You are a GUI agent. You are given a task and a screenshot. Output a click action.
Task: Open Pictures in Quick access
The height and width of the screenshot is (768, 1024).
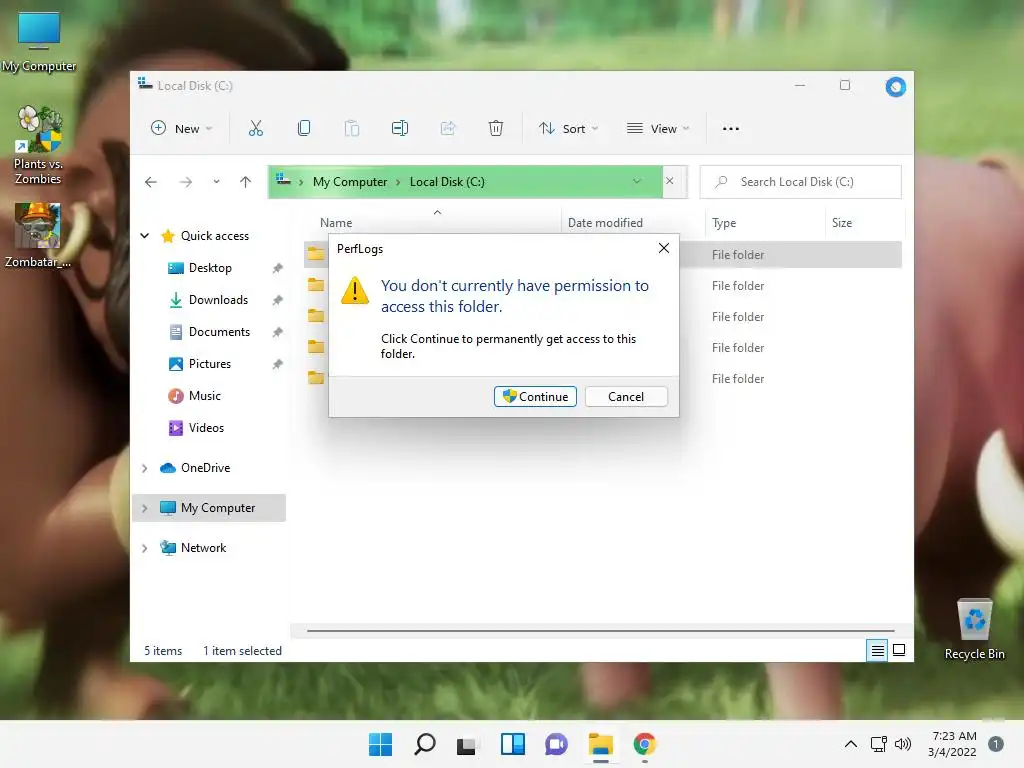[x=210, y=364]
